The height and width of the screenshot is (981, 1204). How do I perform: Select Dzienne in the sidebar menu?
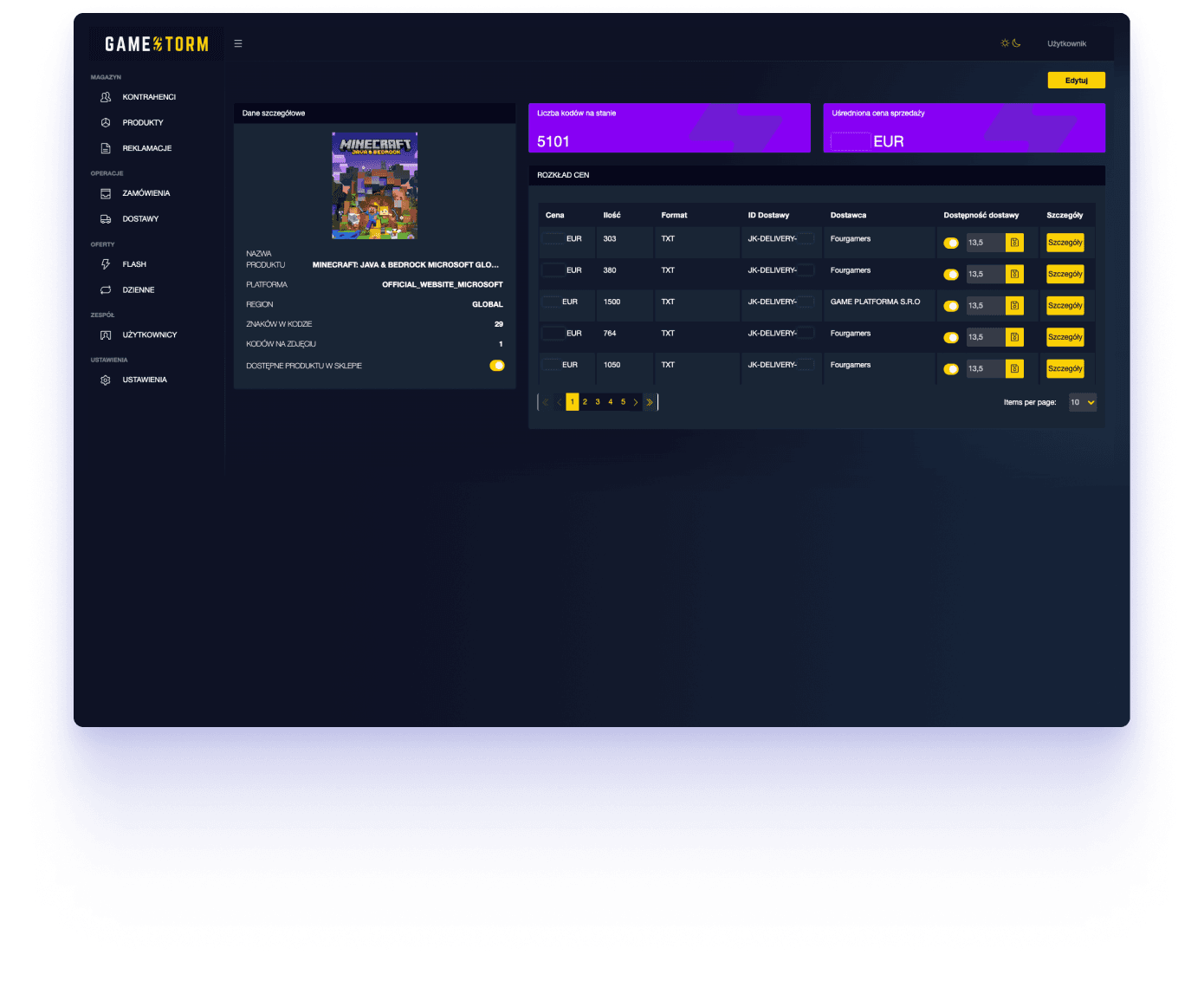click(x=139, y=290)
